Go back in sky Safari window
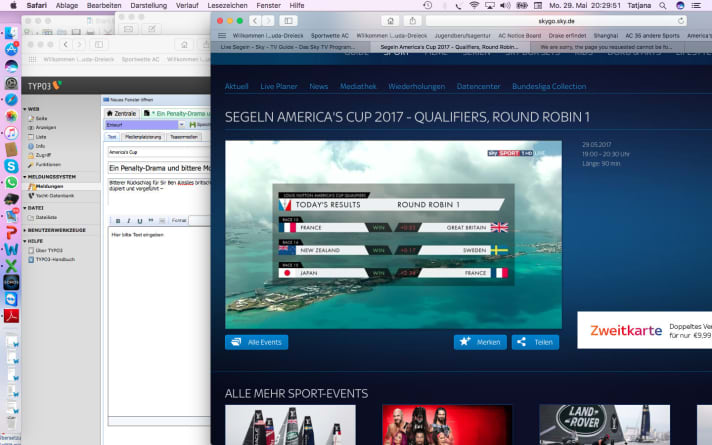Viewport: 712px width, 445px height. [x=255, y=21]
